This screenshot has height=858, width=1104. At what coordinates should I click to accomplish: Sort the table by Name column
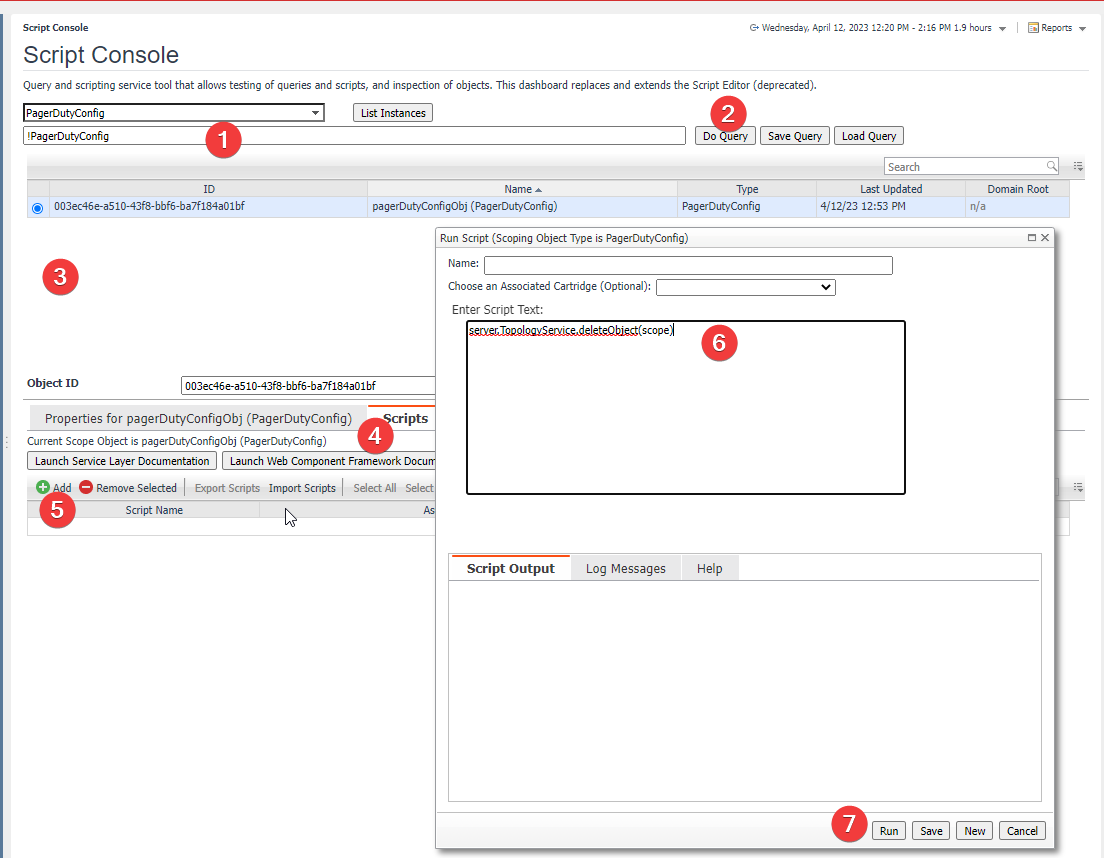pyautogui.click(x=522, y=189)
